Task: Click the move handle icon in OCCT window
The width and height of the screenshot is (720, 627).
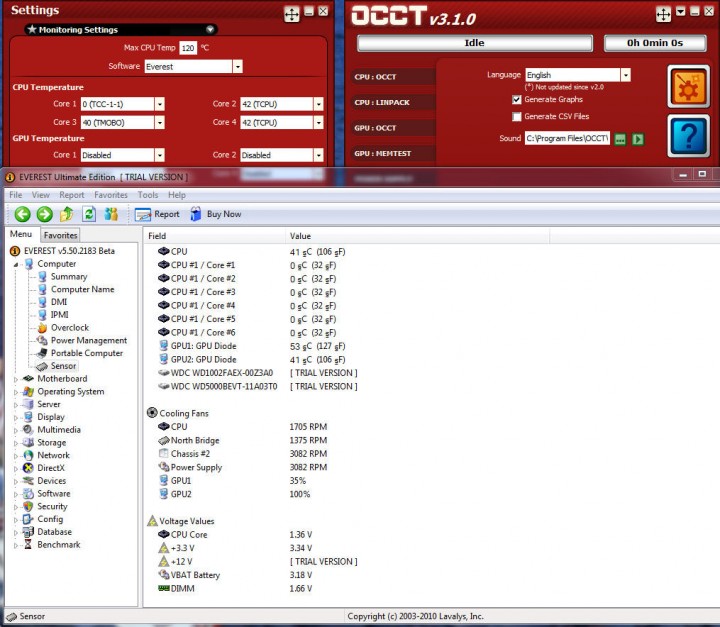Action: tap(663, 15)
